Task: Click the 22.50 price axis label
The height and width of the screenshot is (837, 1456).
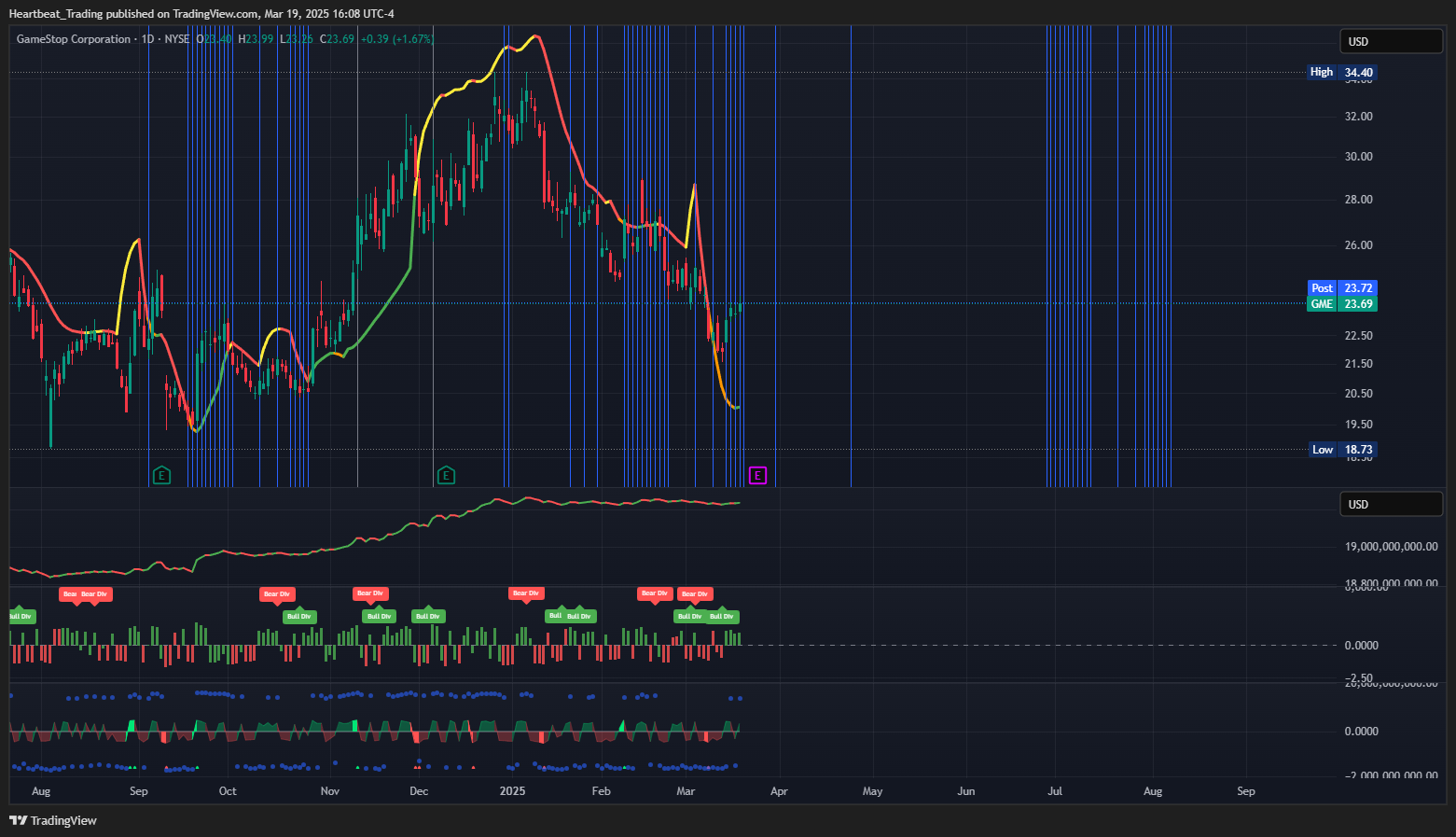Action: (x=1359, y=336)
